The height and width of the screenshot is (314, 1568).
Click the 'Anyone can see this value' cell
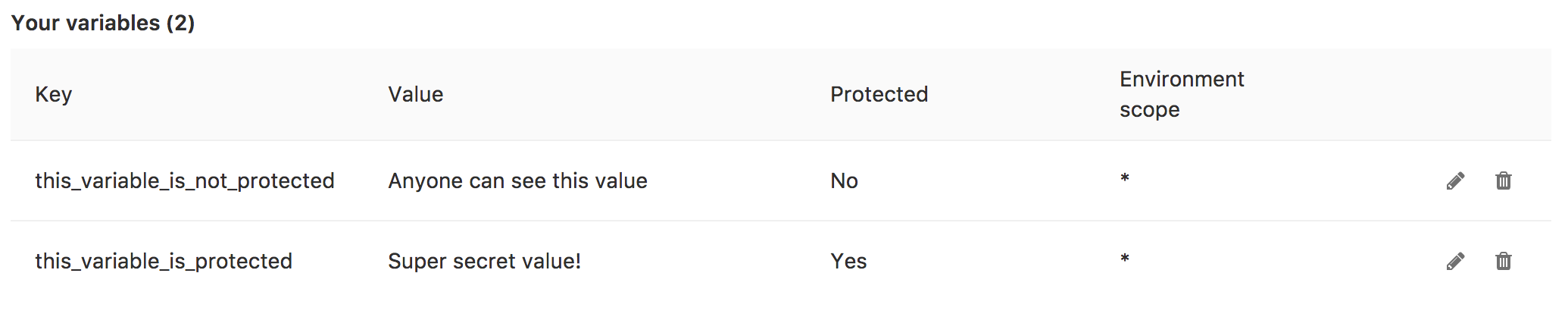coord(517,181)
